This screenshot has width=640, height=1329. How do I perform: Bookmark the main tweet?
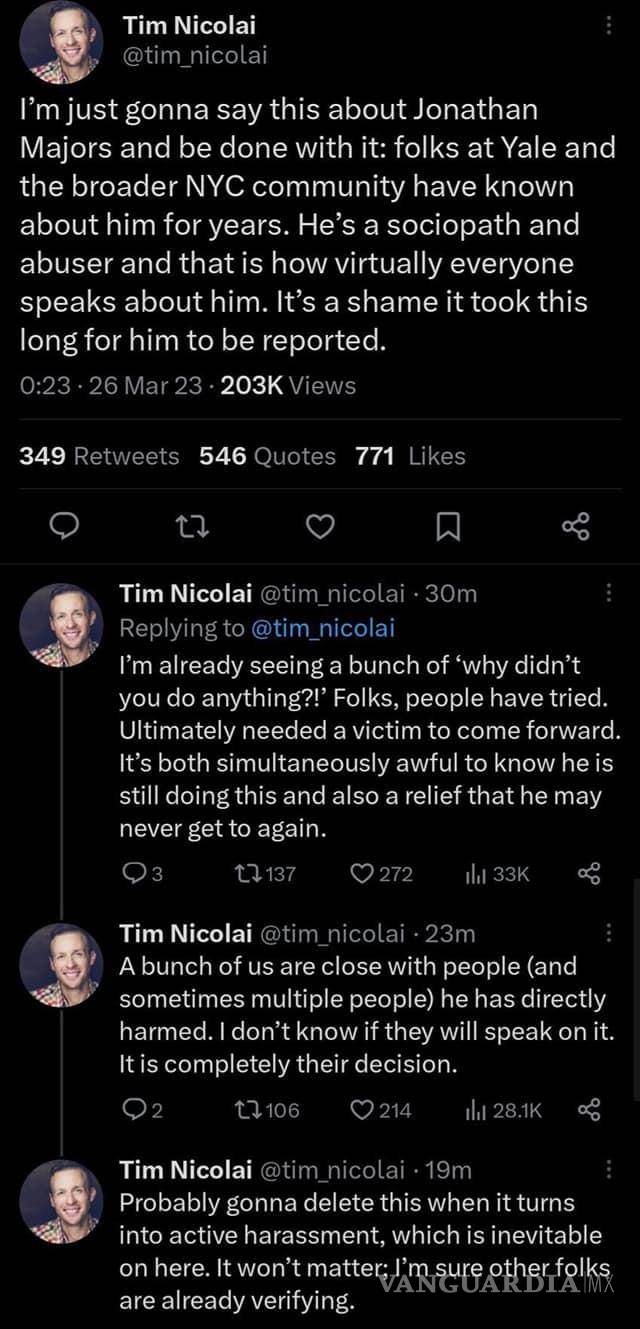tap(449, 525)
